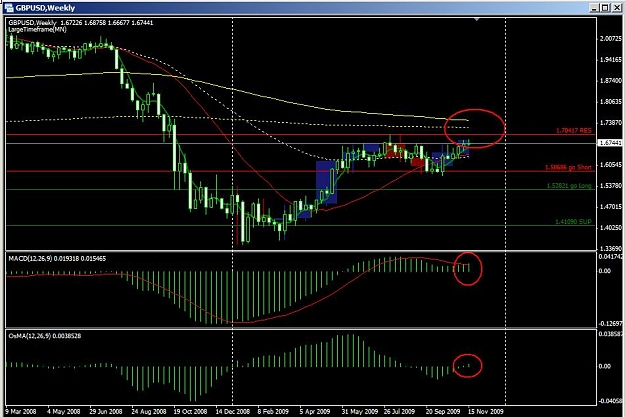Click the GBPUSD,Weekly OHLC header in chart
Screen dimensions: 625x417
[x=81, y=23]
